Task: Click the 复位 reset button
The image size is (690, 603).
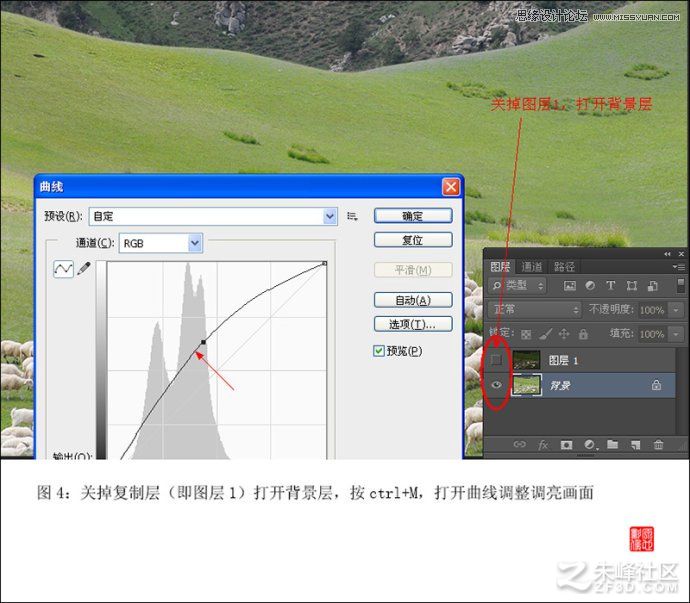Action: (x=413, y=240)
